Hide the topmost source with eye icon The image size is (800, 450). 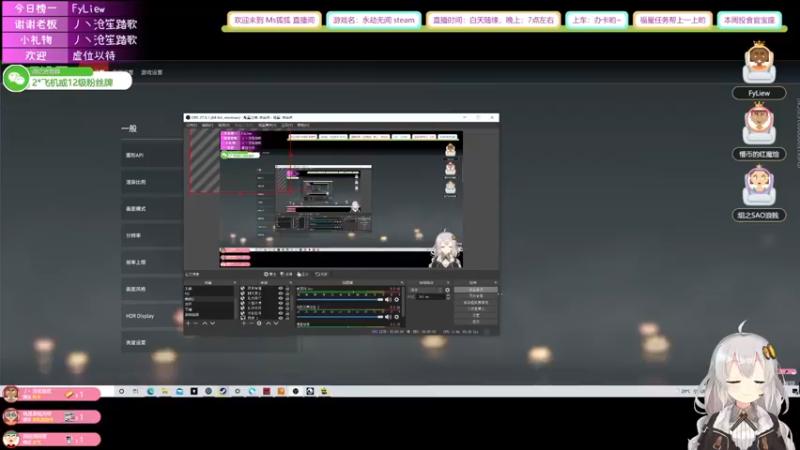click(x=281, y=288)
